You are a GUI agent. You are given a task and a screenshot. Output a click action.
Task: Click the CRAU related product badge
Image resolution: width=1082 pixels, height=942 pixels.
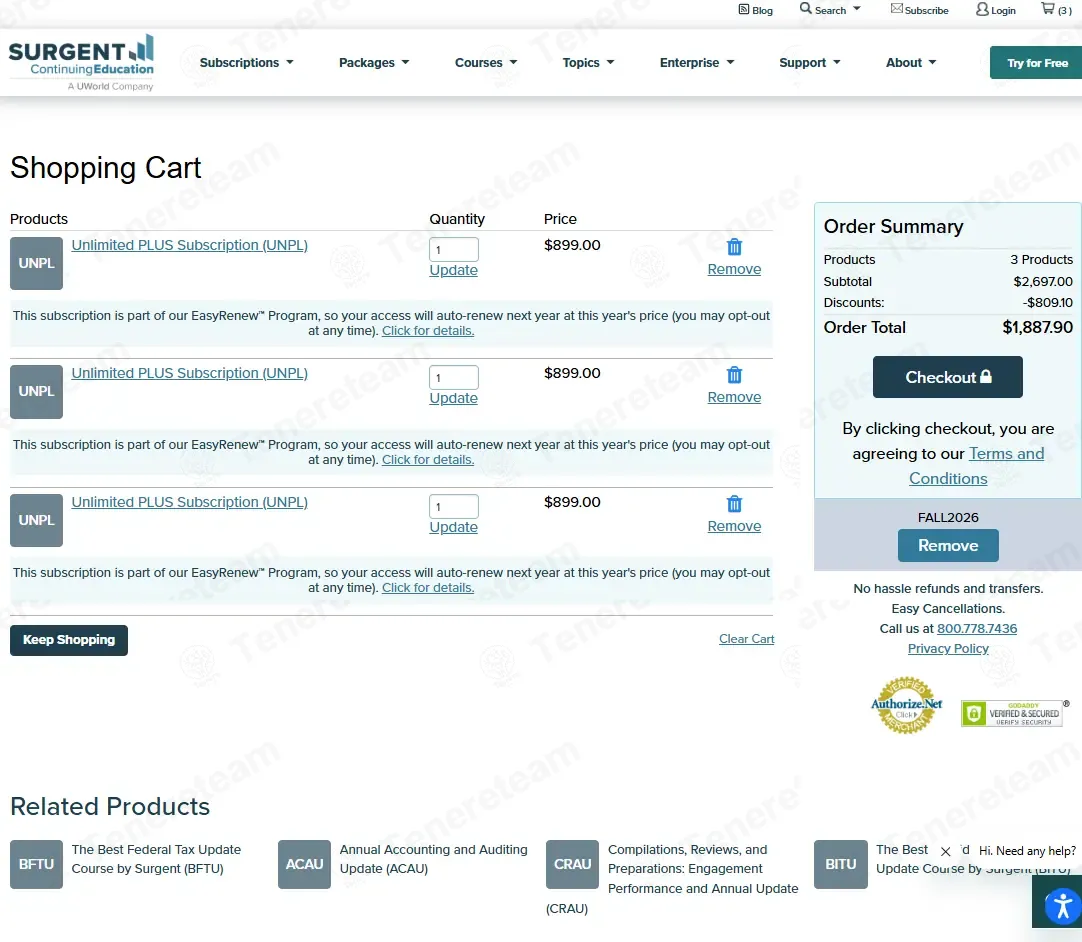point(572,864)
